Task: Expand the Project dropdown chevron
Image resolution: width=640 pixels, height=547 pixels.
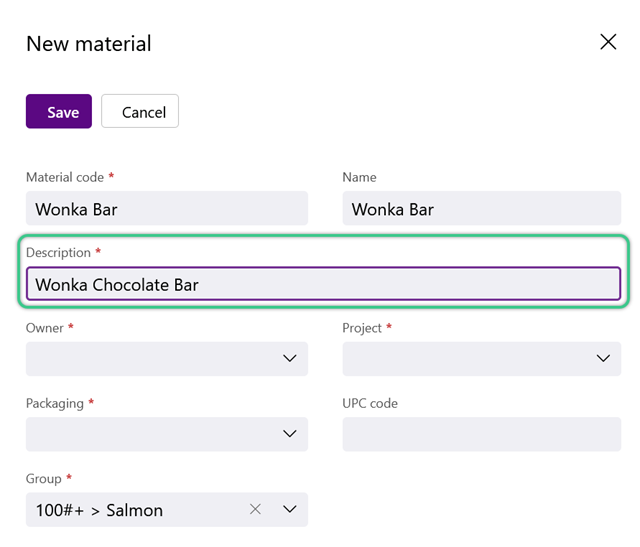Action: [x=603, y=358]
